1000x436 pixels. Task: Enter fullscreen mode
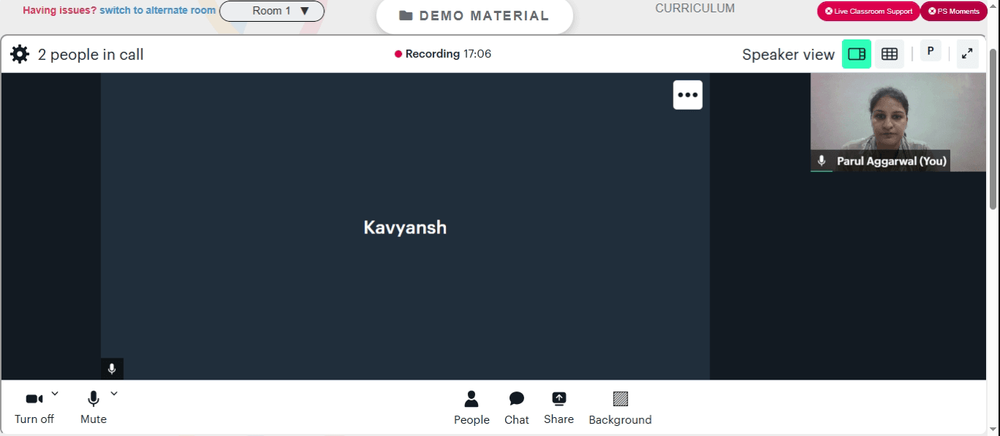click(967, 54)
